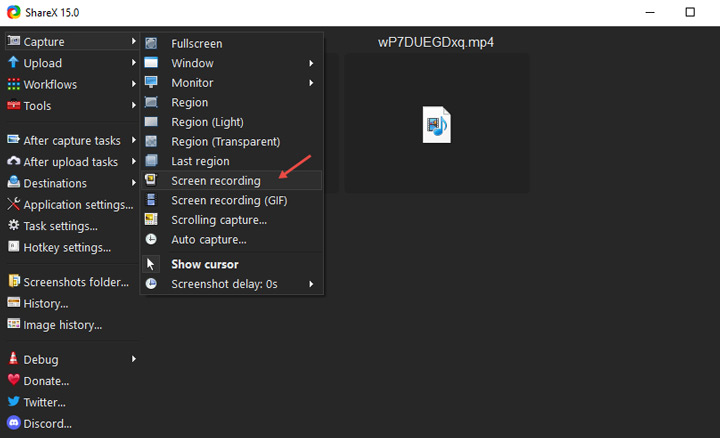Expand the Window capture submenu
The image size is (720, 438).
pos(230,63)
